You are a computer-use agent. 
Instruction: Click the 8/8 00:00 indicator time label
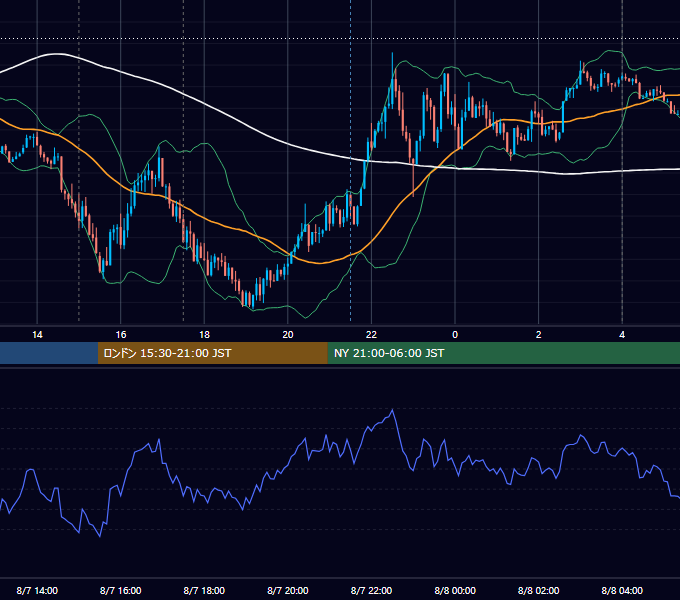coord(455,591)
